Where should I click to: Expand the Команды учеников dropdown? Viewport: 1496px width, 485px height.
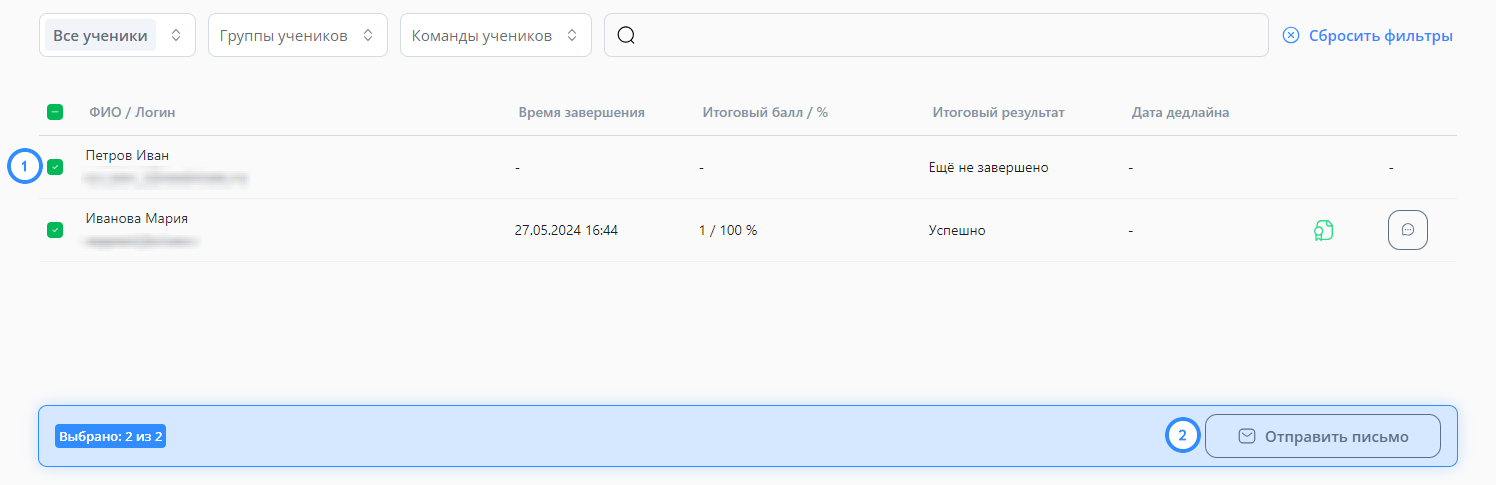[x=496, y=35]
